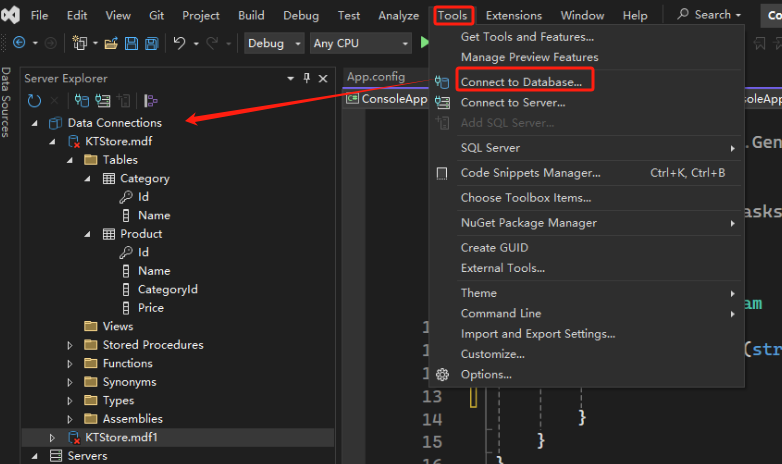This screenshot has height=464, width=782.
Task: Collapse the KTStore.mdf node
Action: [x=52, y=142]
